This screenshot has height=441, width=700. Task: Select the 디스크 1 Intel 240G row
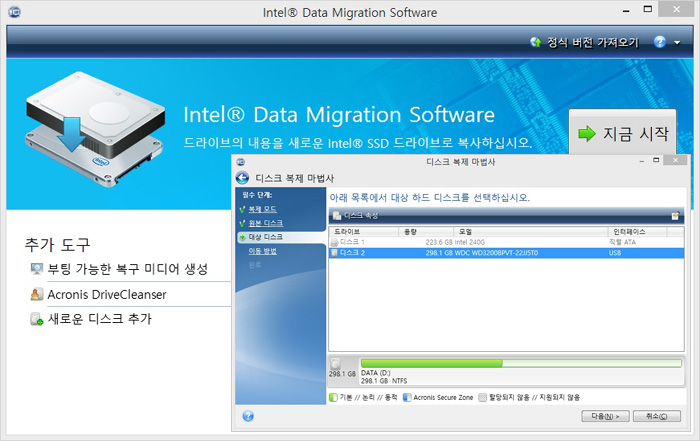pyautogui.click(x=506, y=242)
